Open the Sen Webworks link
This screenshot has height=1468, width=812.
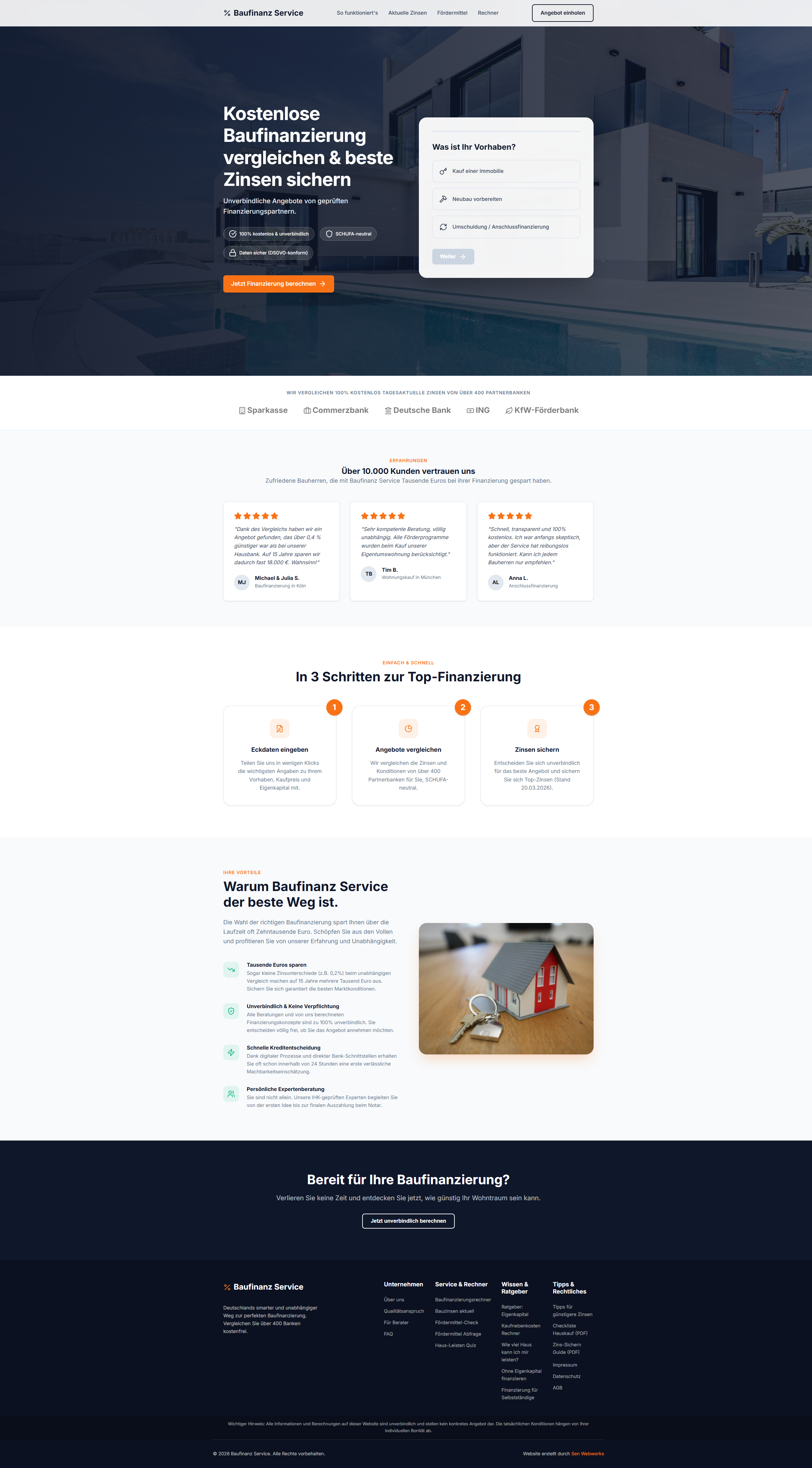[x=587, y=1453]
